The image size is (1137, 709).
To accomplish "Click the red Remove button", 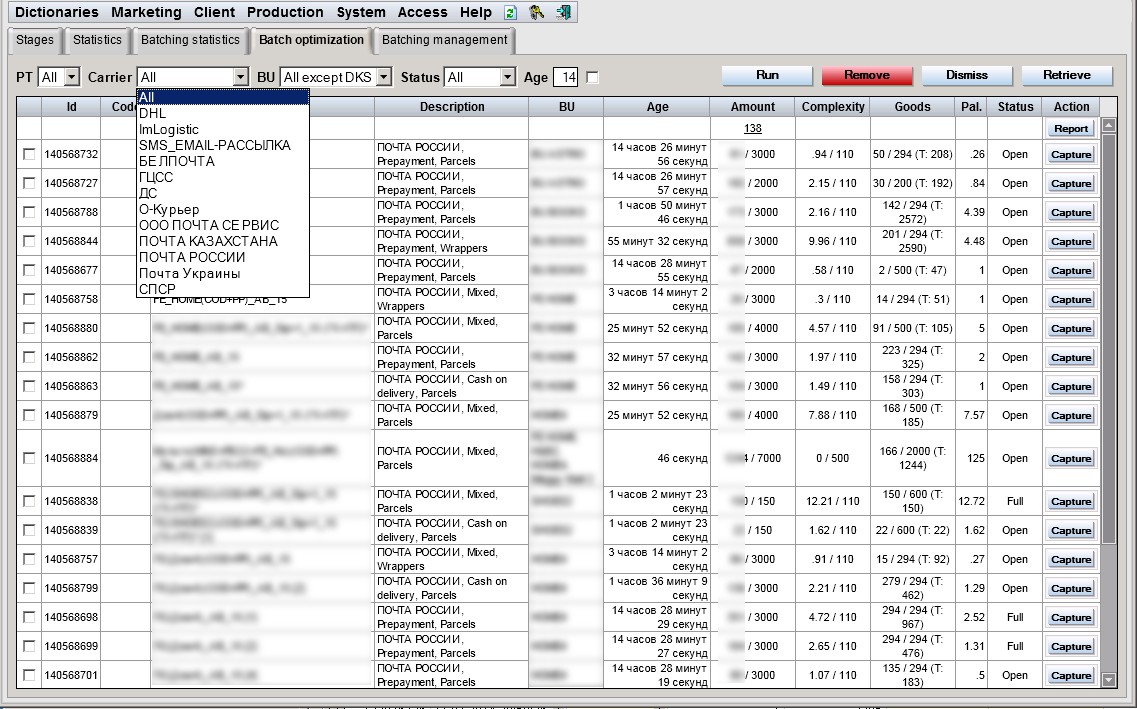I will point(867,75).
